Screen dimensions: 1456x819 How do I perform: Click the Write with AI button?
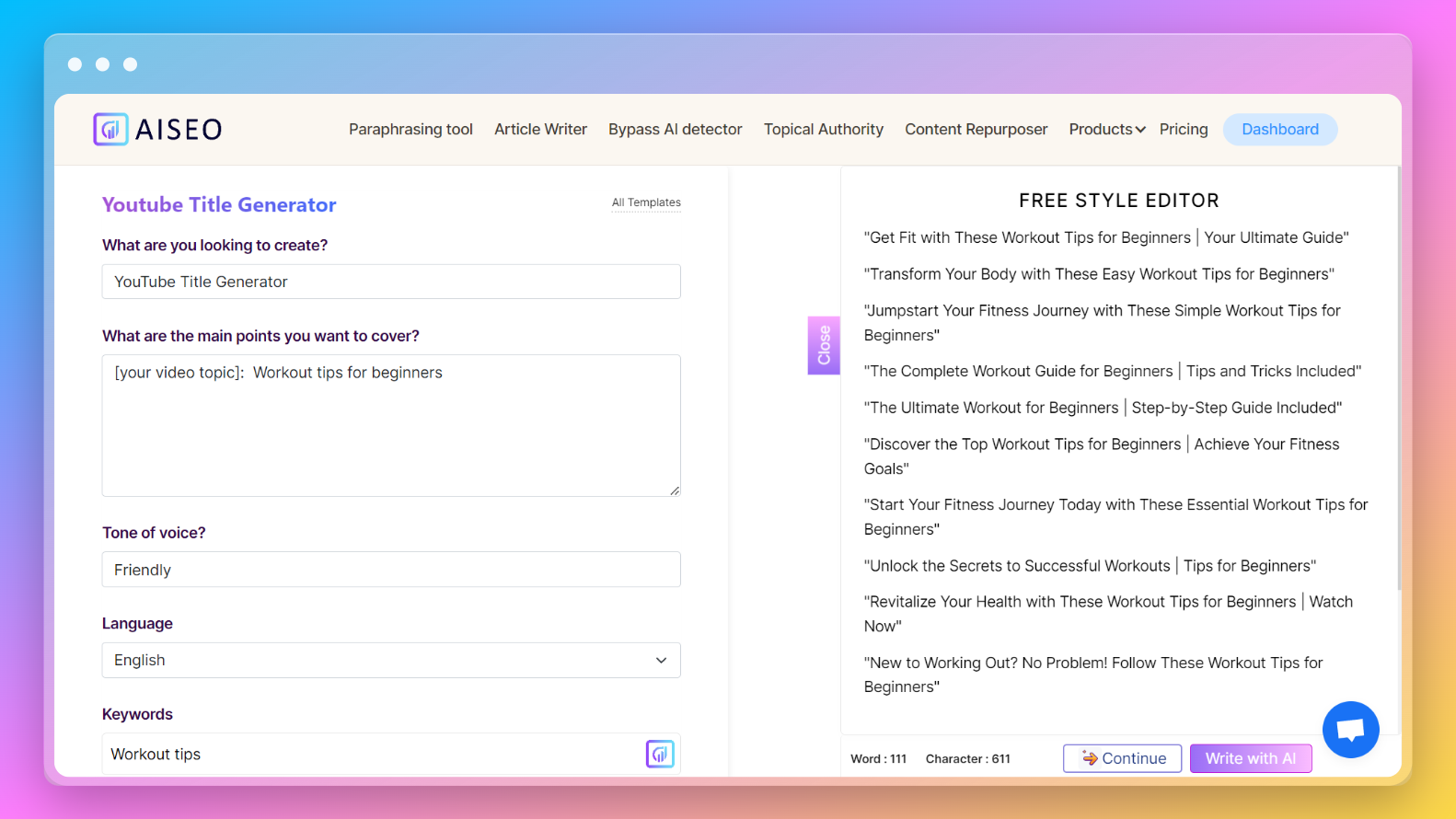pos(1250,758)
